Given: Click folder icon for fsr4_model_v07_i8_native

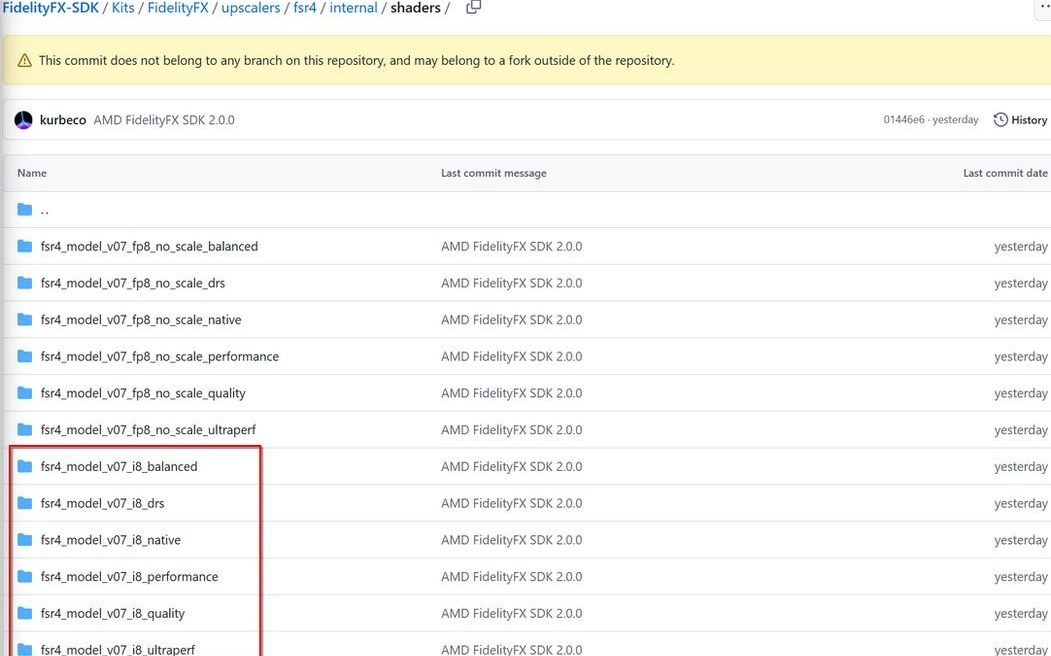Looking at the screenshot, I should pyautogui.click(x=25, y=539).
